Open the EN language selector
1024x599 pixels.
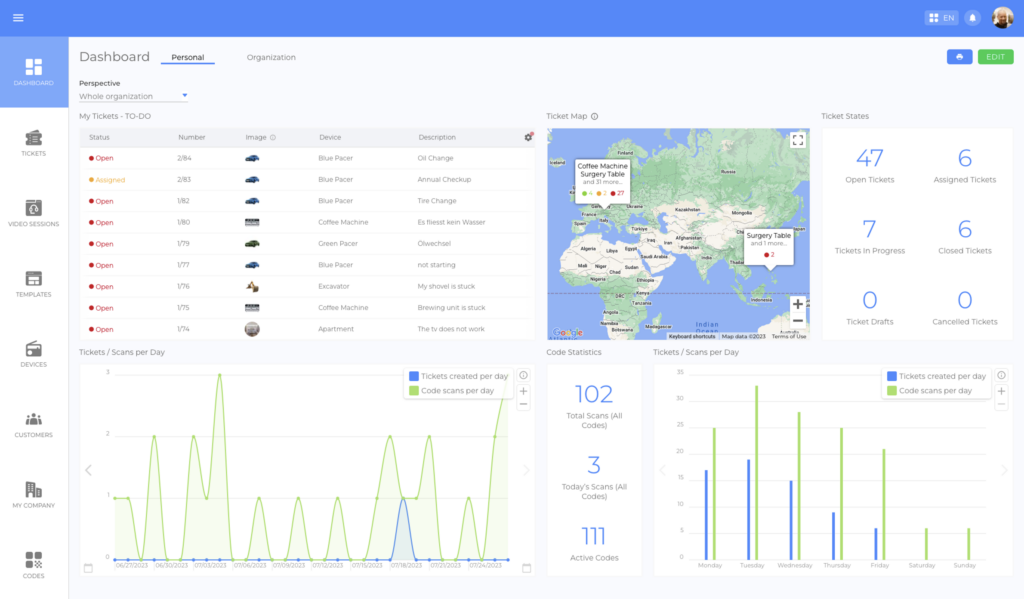point(941,18)
